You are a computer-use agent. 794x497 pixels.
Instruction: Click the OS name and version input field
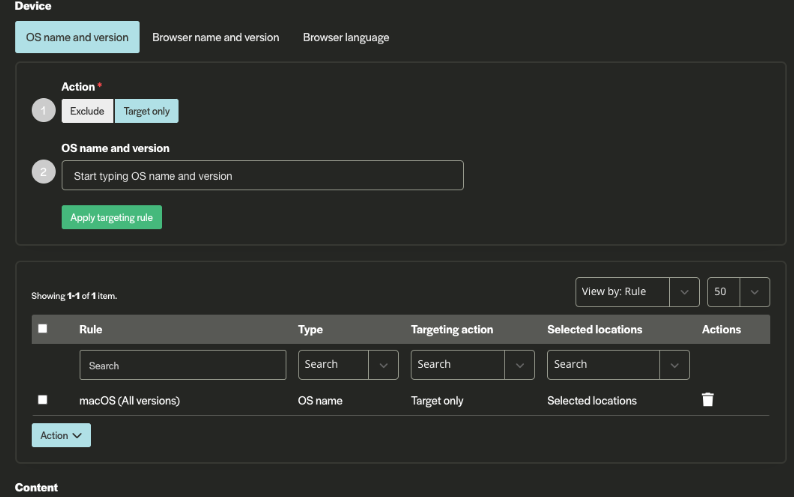coord(262,176)
